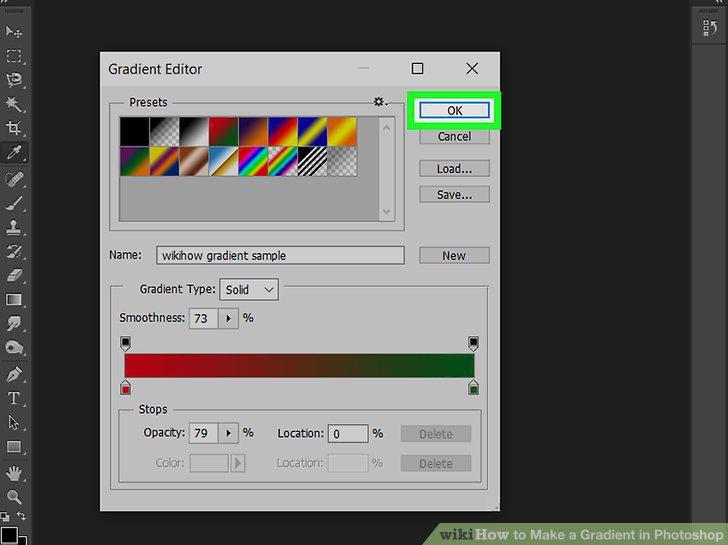
Task: Open the Smoothness slider arrow
Action: 228,318
